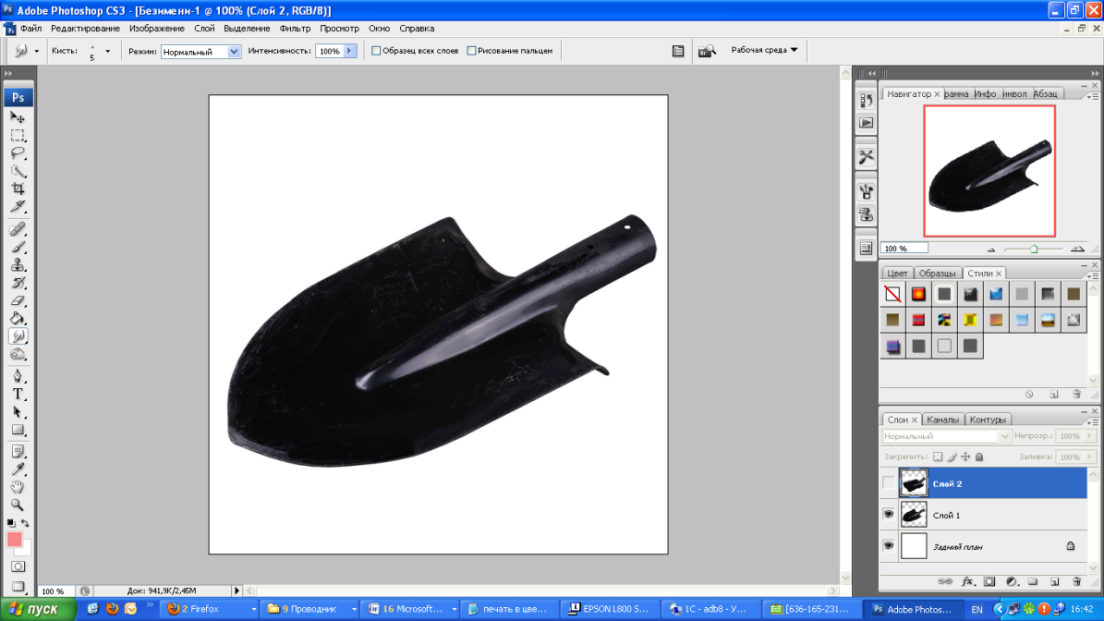Click the Navigator zoom slider

tap(1034, 249)
